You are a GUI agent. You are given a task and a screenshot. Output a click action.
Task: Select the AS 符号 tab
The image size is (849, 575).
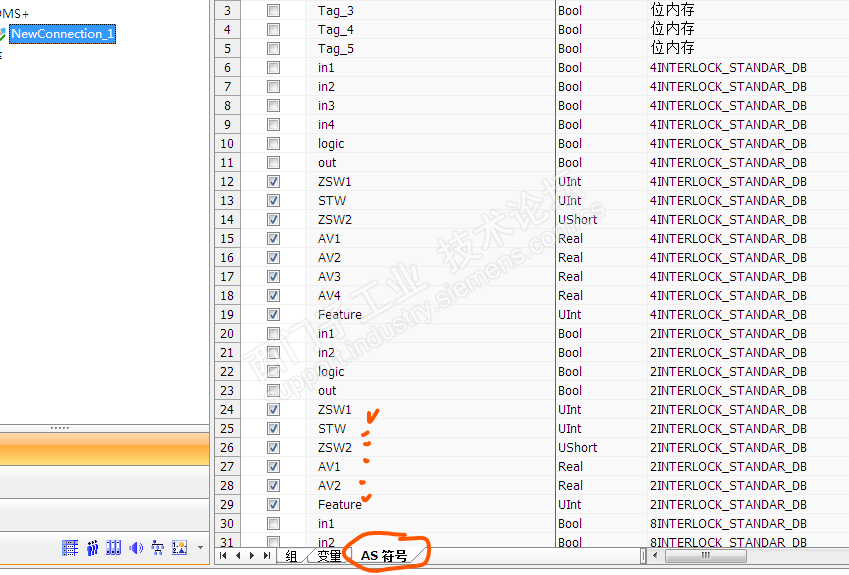tap(385, 556)
